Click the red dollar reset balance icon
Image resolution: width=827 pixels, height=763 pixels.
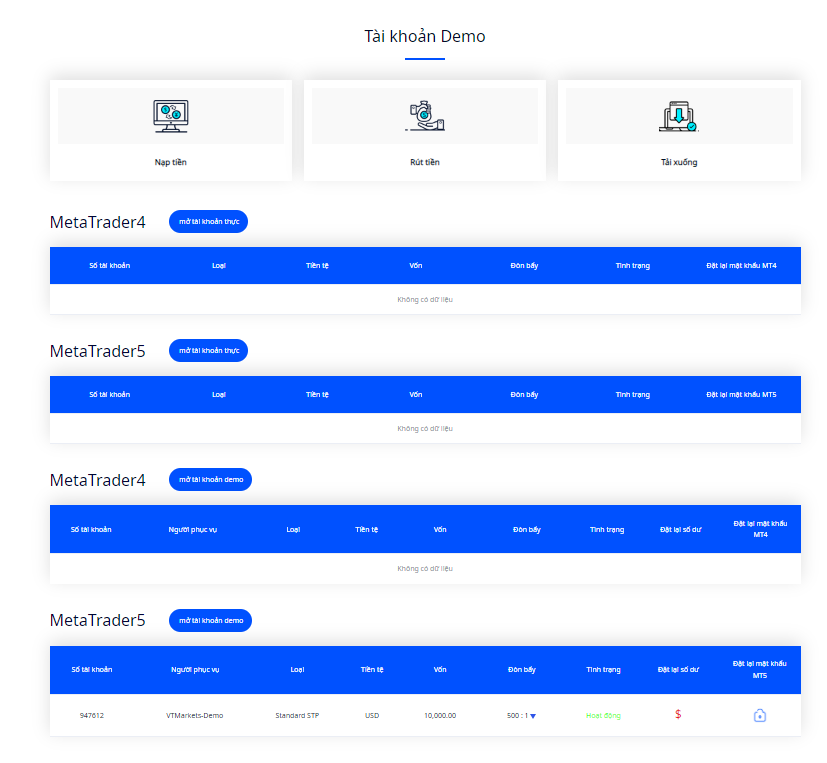[678, 714]
